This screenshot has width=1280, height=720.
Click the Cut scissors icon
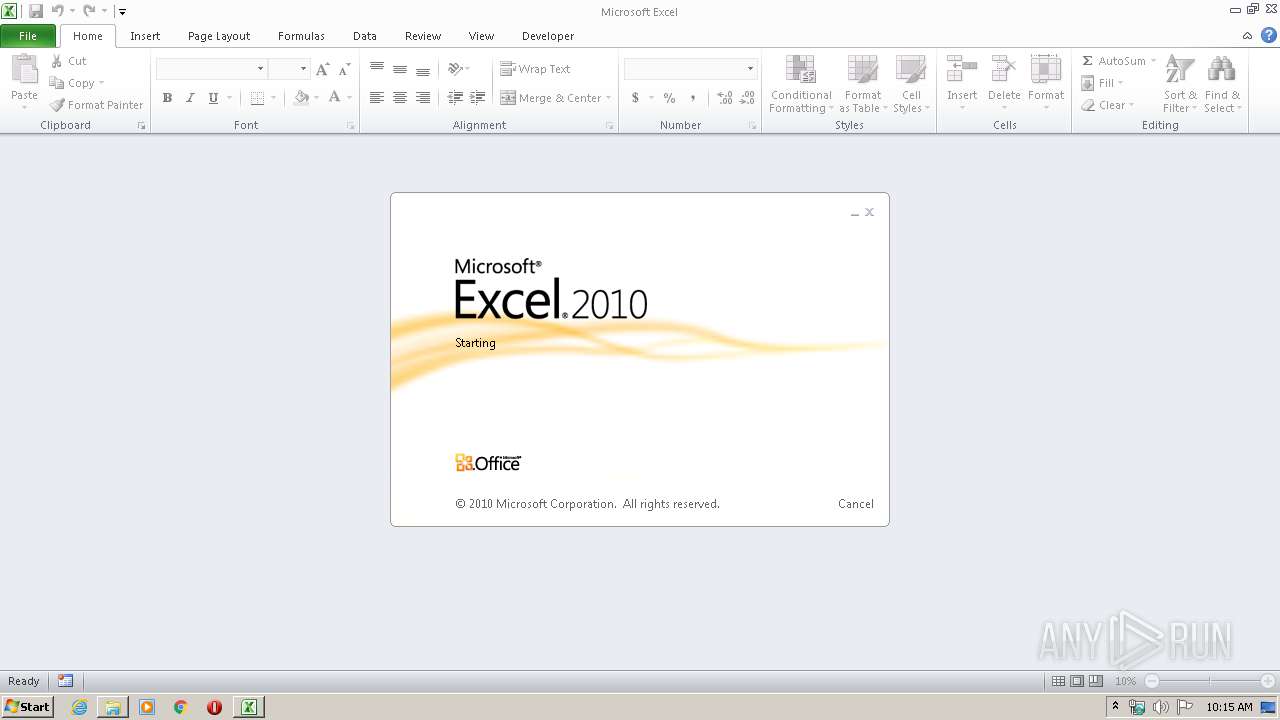point(57,61)
